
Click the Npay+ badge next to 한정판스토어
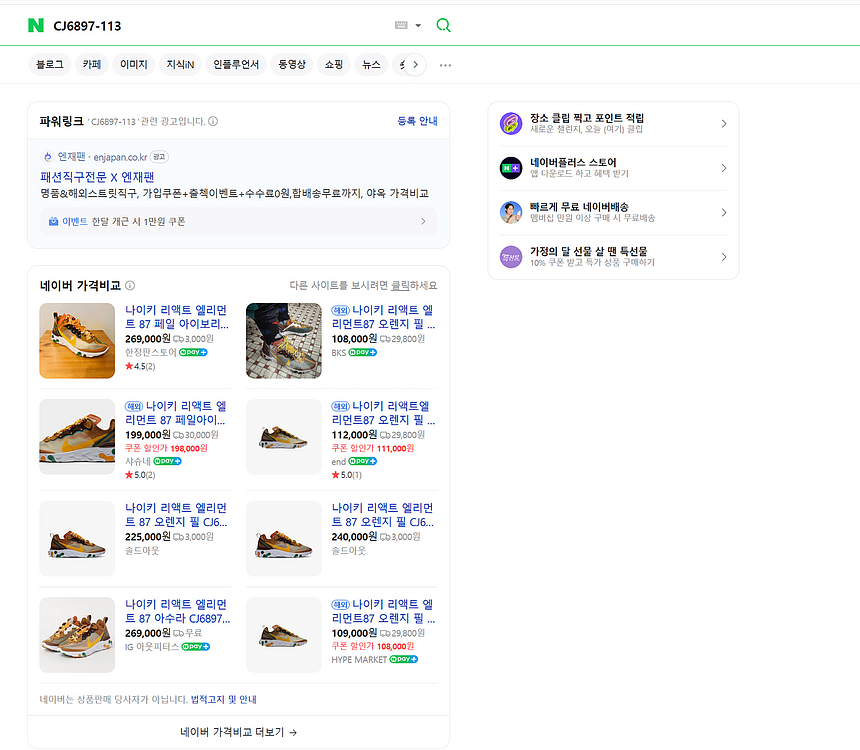coord(193,352)
